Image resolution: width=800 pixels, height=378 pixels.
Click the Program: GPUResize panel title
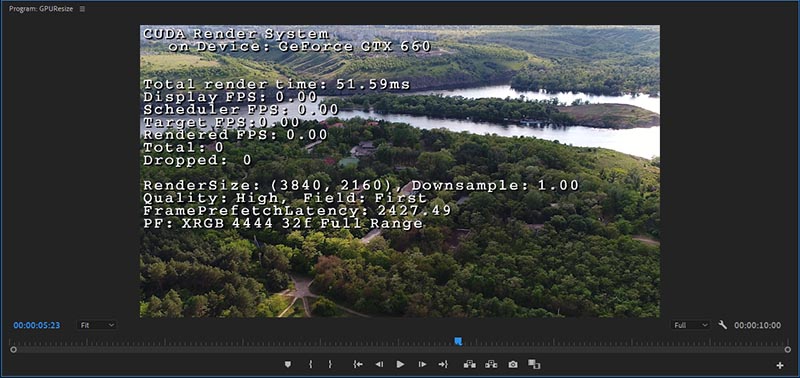click(41, 9)
